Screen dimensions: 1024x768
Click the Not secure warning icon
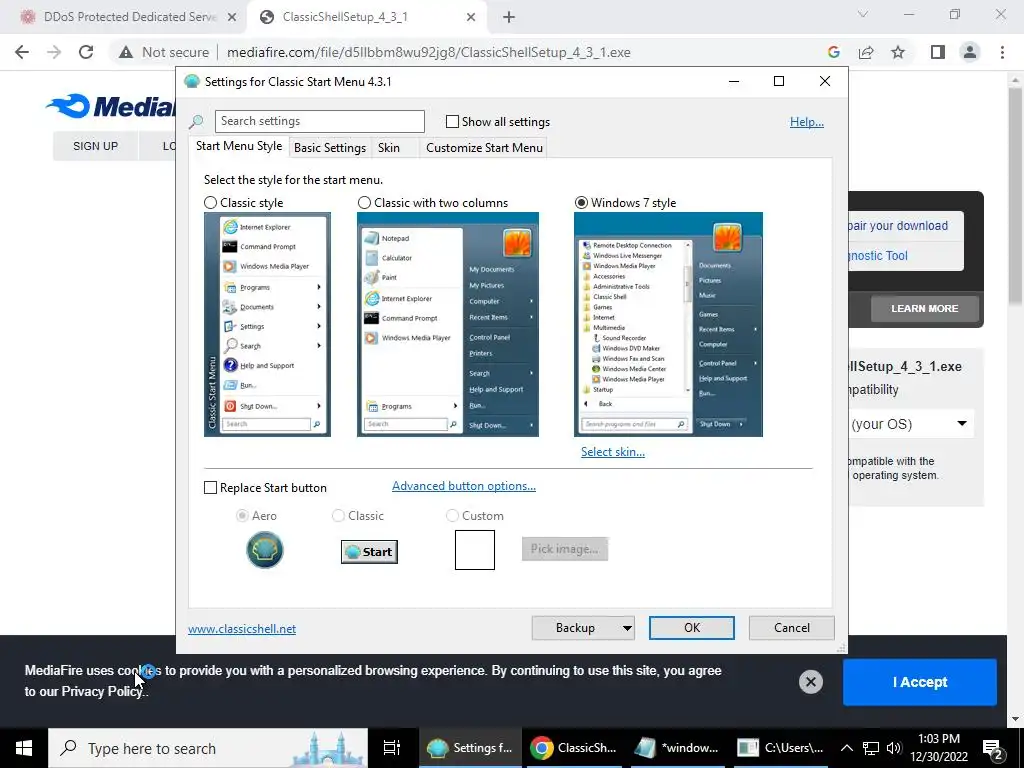point(126,52)
